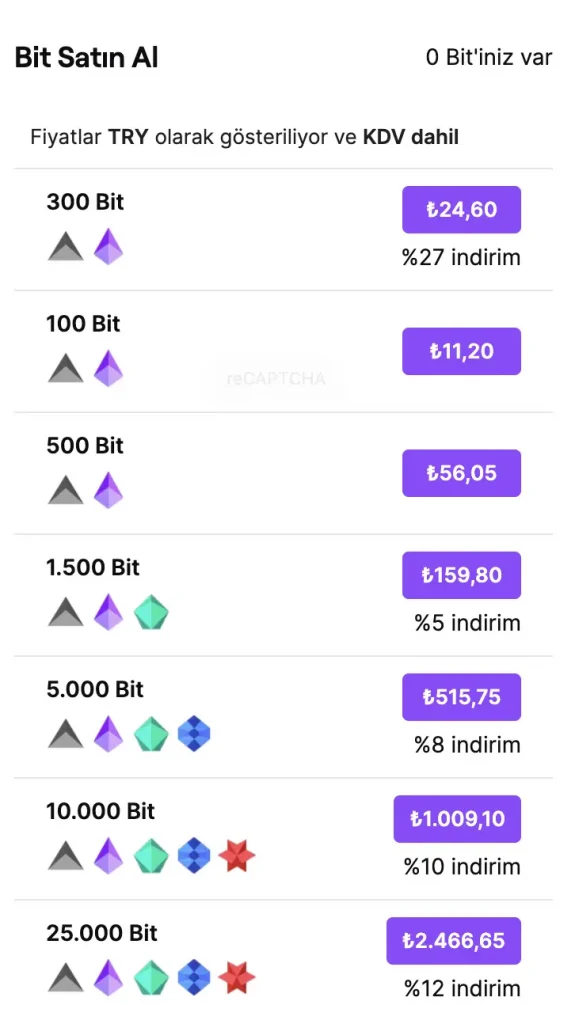Click the purple gem in 500 Bit row
Image resolution: width=575 pixels, height=1024 pixels.
pos(108,490)
